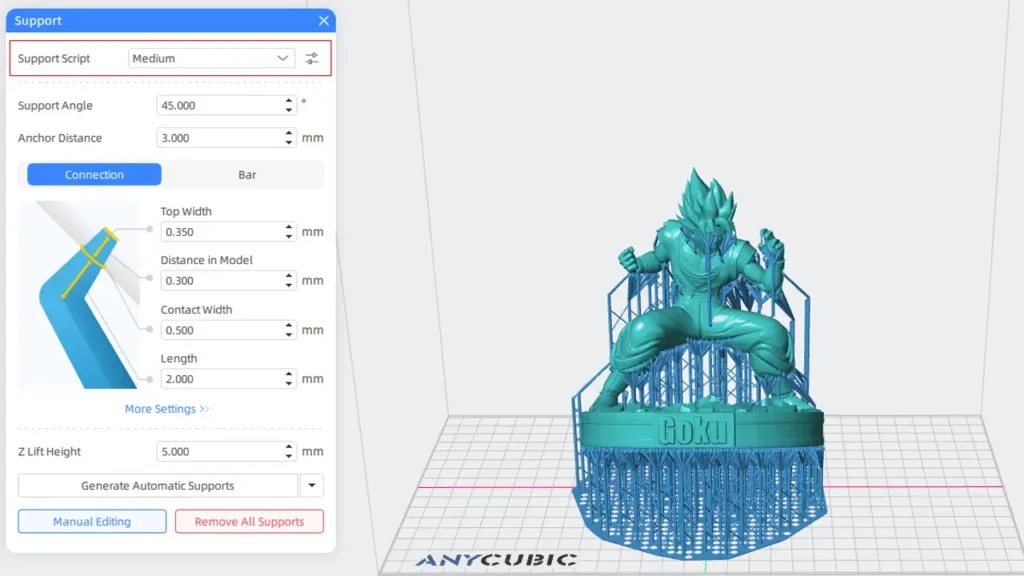The image size is (1024, 576).
Task: Switch to the Connection tab
Action: coord(94,174)
